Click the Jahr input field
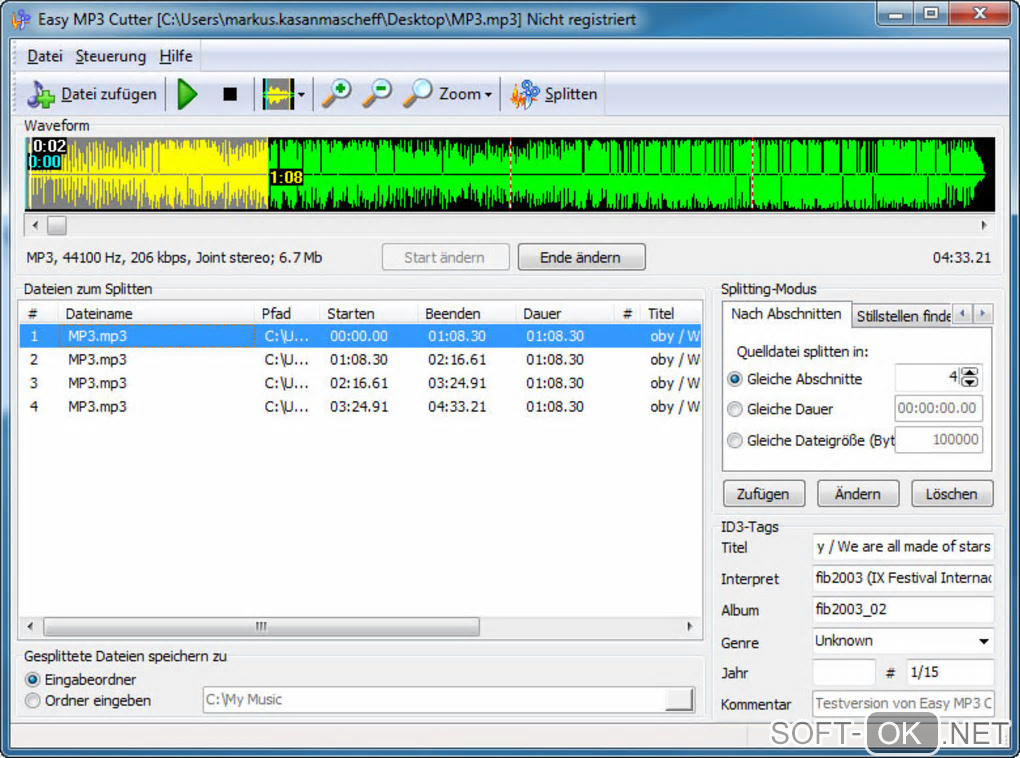This screenshot has width=1020, height=758. (x=844, y=672)
